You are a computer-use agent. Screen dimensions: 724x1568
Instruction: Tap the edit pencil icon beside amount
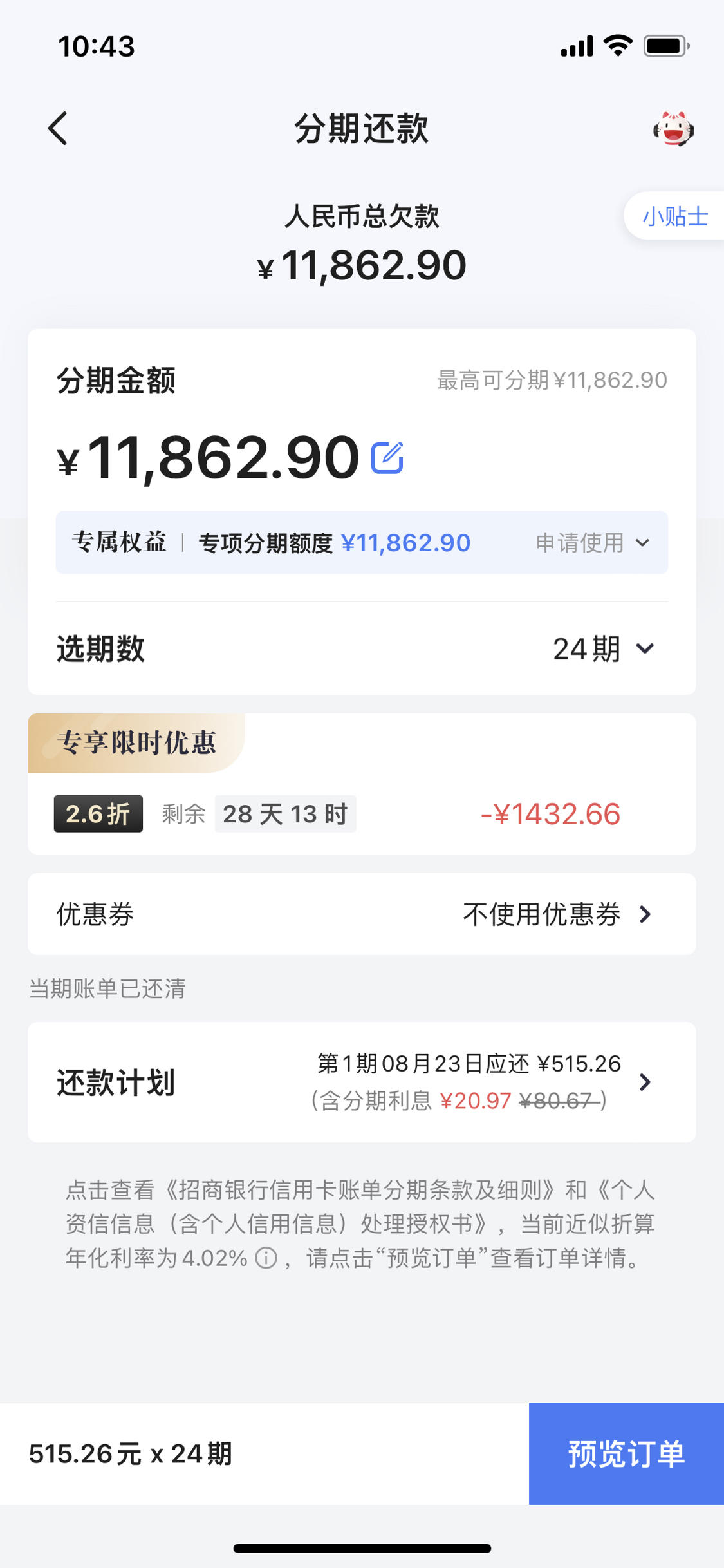[387, 458]
